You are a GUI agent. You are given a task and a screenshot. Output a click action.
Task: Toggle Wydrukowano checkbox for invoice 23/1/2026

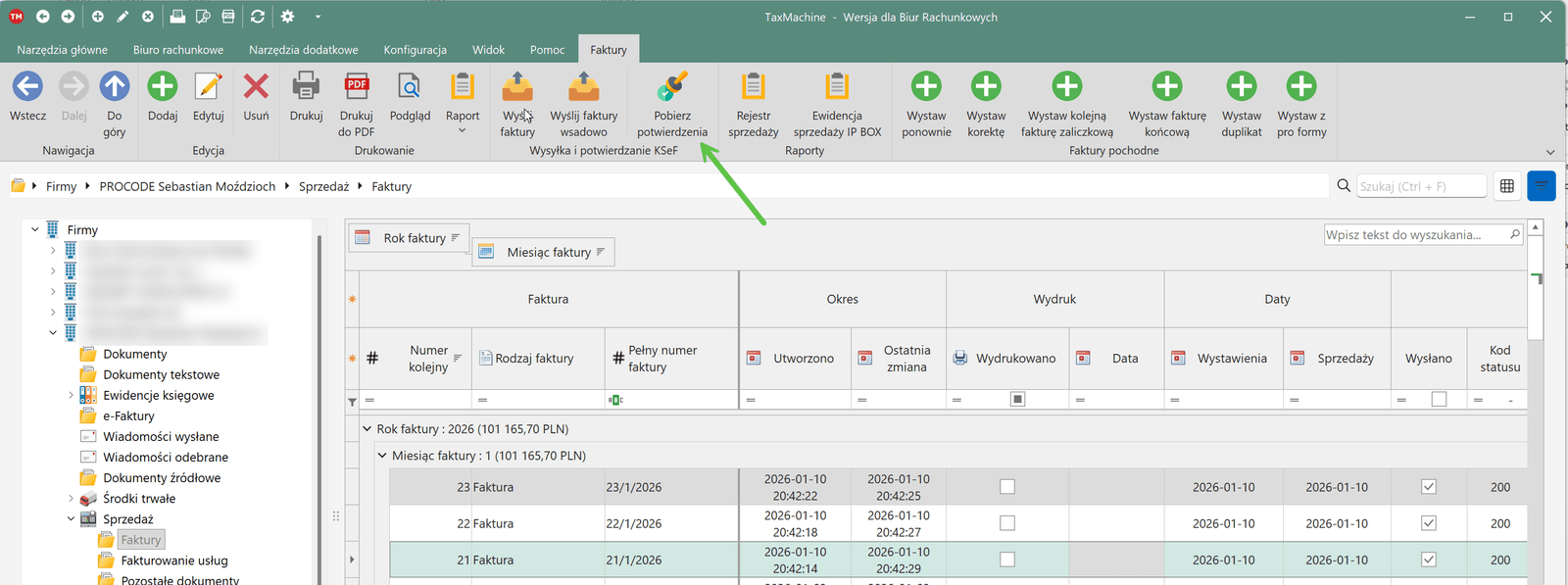coord(1007,487)
